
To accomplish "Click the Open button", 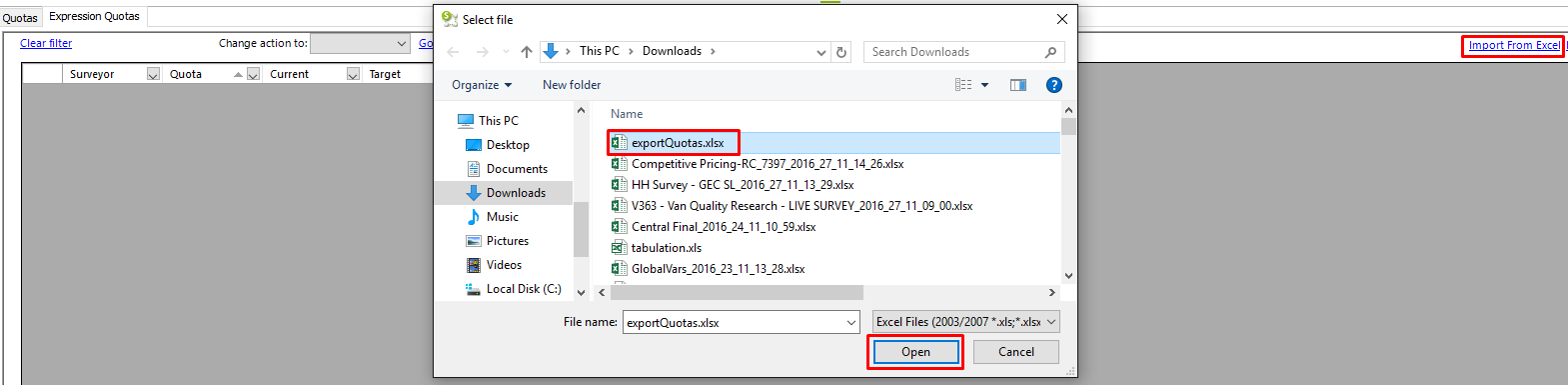I will pyautogui.click(x=915, y=352).
